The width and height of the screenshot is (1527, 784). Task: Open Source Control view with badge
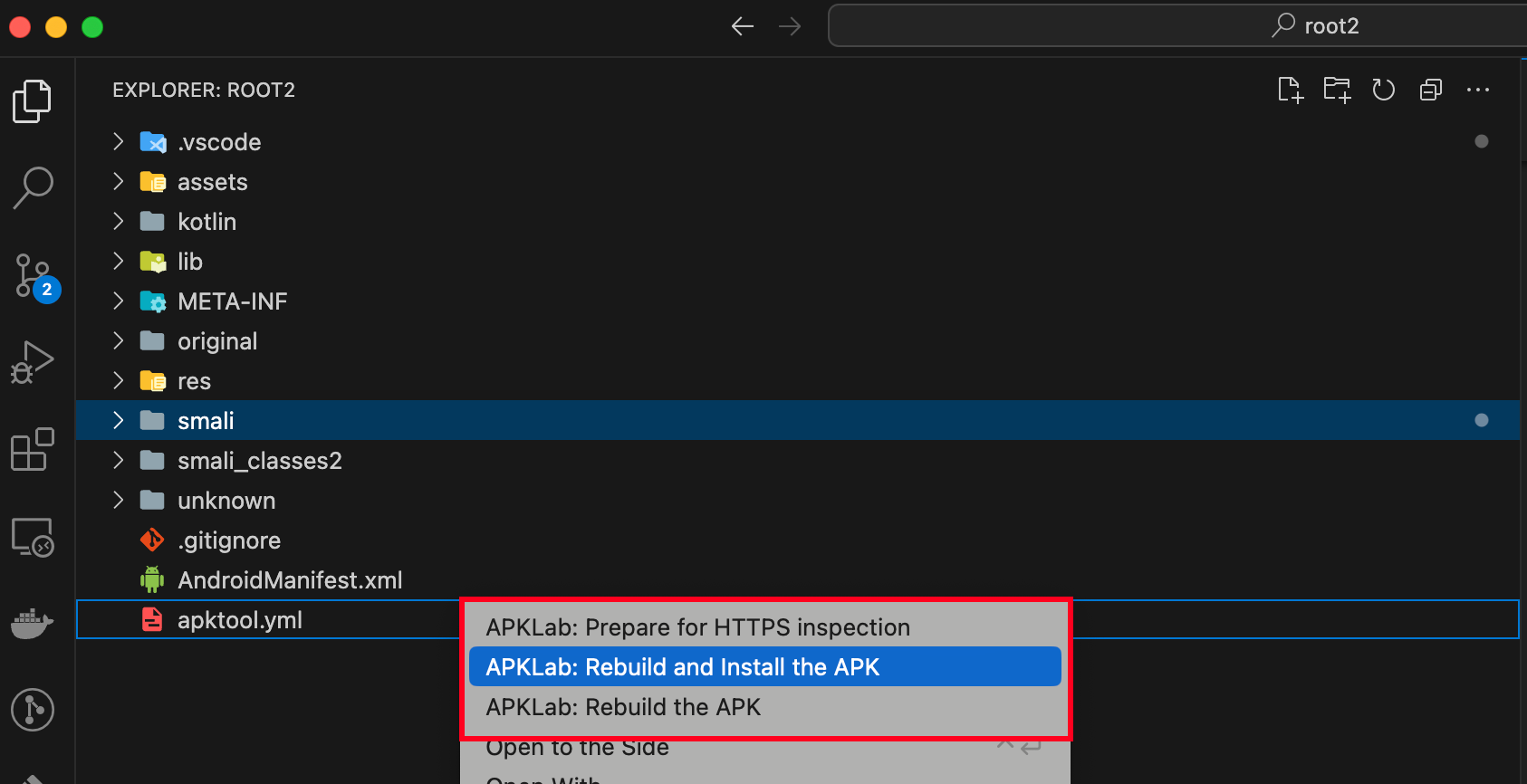(x=34, y=276)
